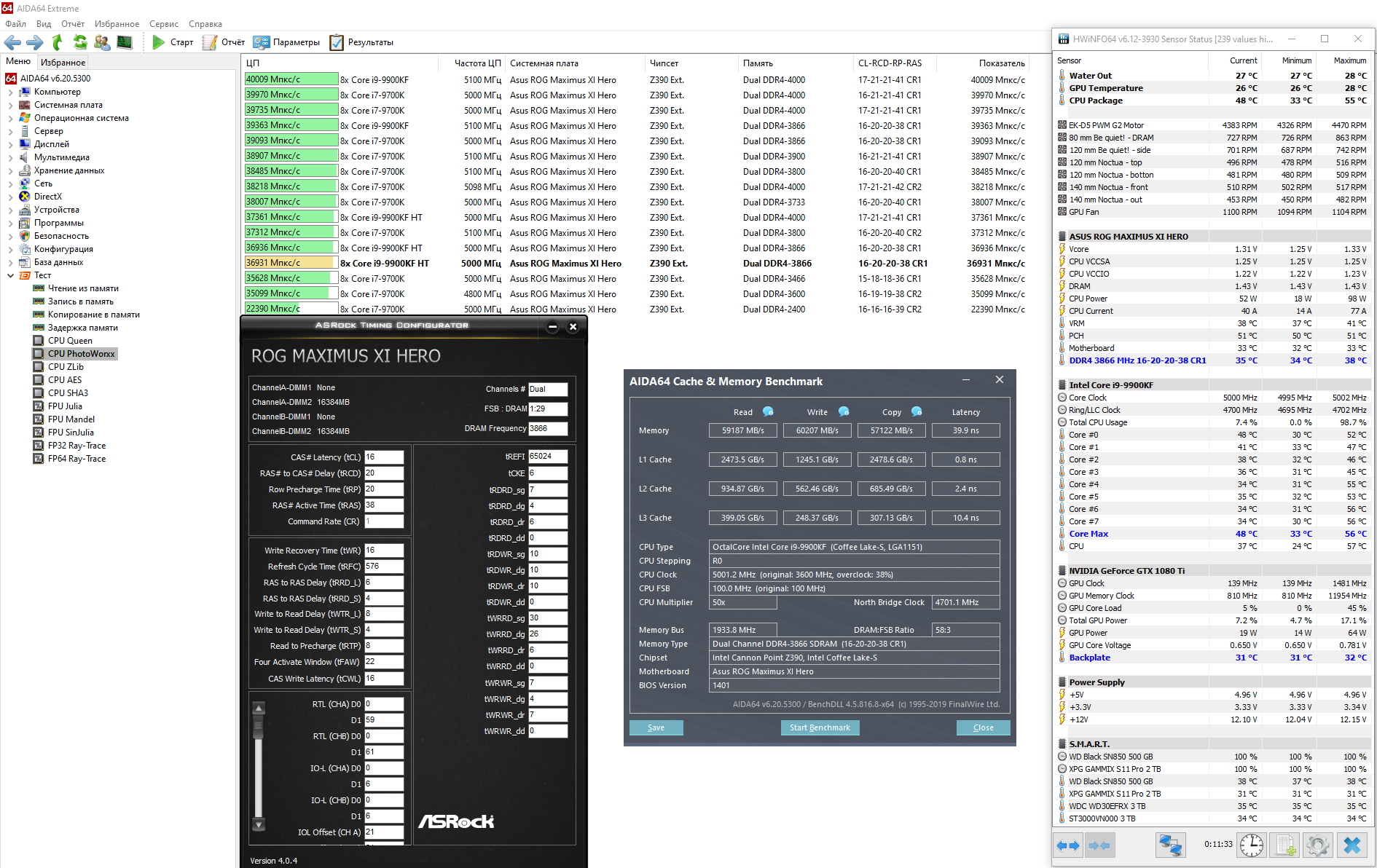Viewport: 1377px width, 868px height.
Task: Click the Copy column refresh icon
Action: pos(917,411)
